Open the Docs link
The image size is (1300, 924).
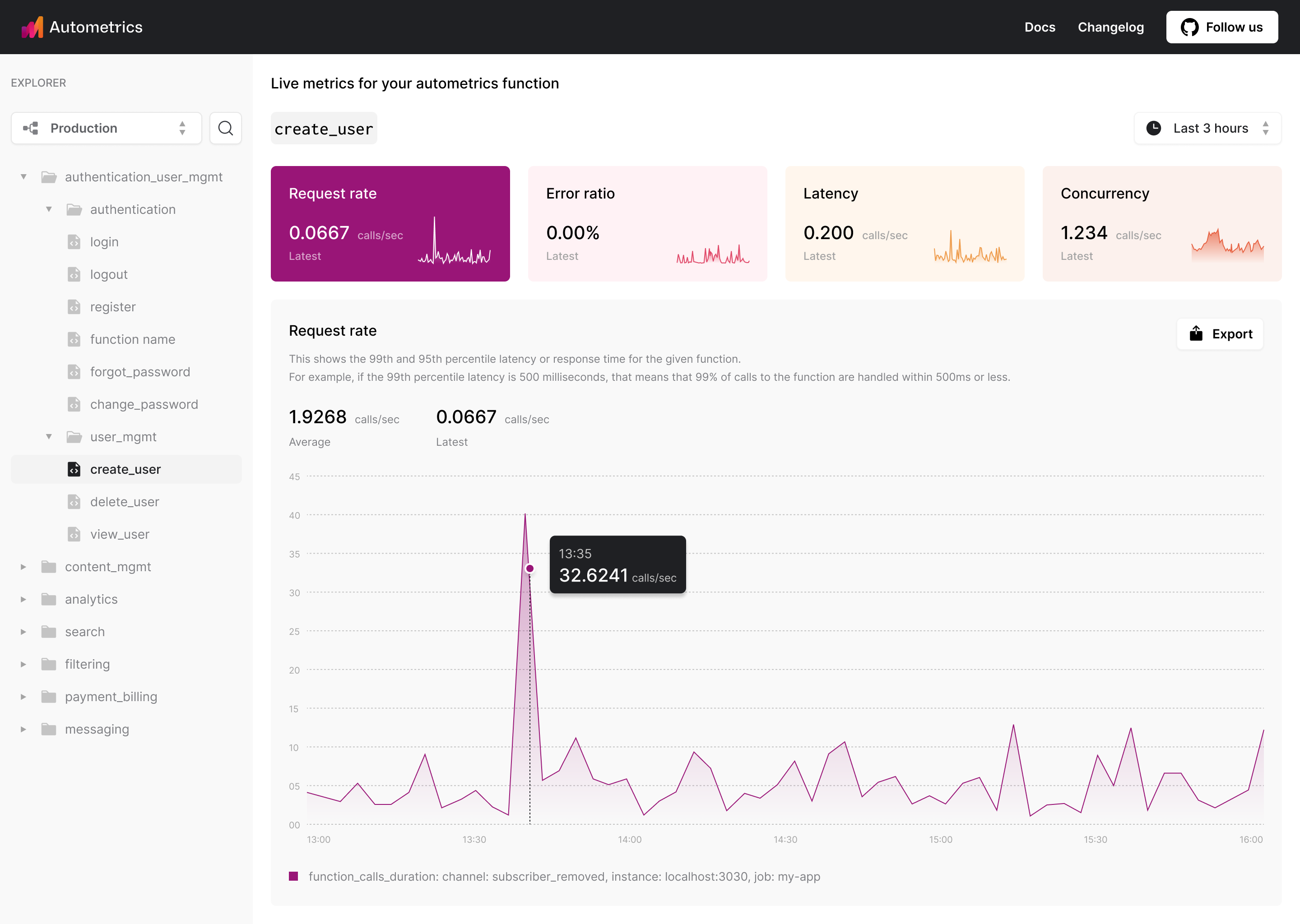point(1039,27)
